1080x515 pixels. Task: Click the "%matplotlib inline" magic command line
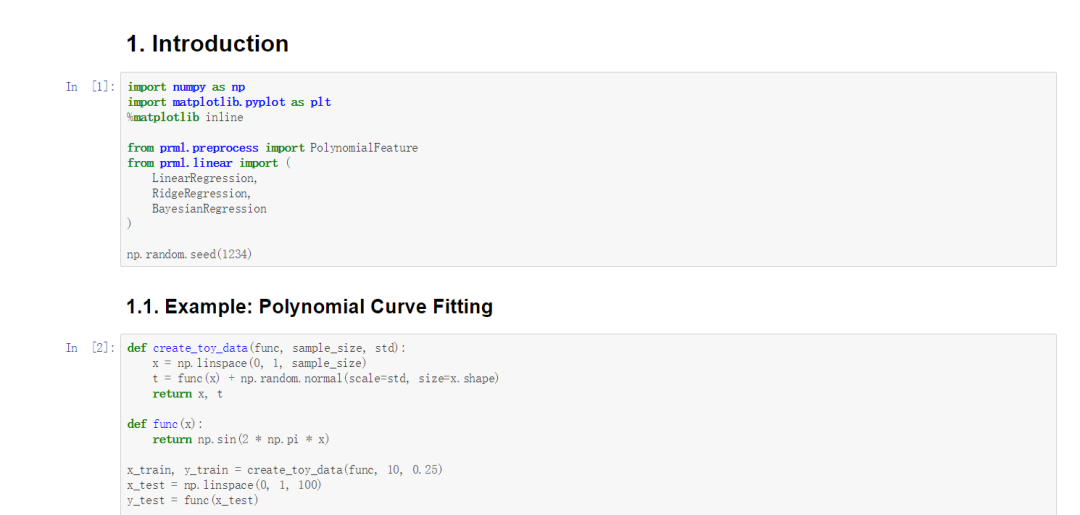coord(185,117)
